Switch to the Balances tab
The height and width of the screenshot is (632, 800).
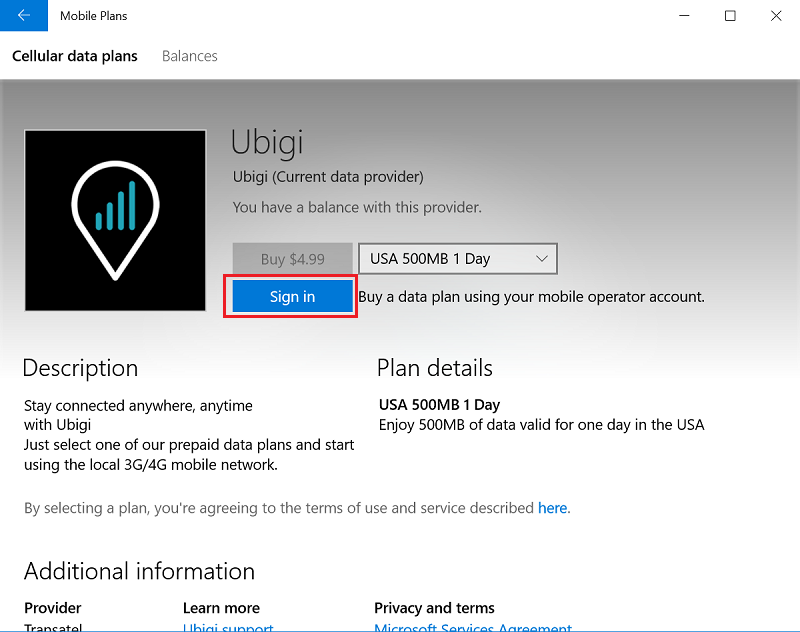pos(189,56)
